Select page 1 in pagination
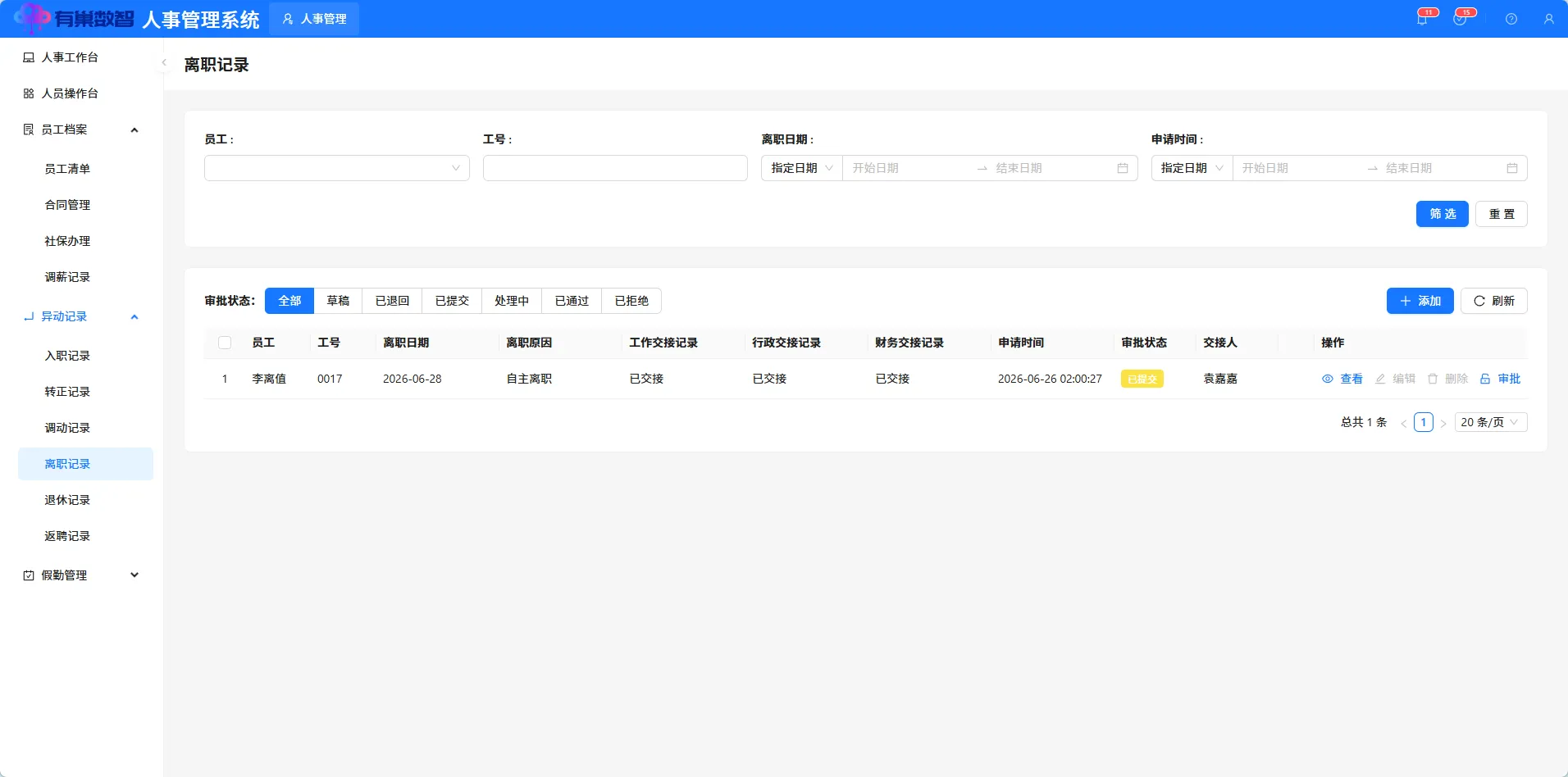This screenshot has height=777, width=1568. [x=1424, y=422]
